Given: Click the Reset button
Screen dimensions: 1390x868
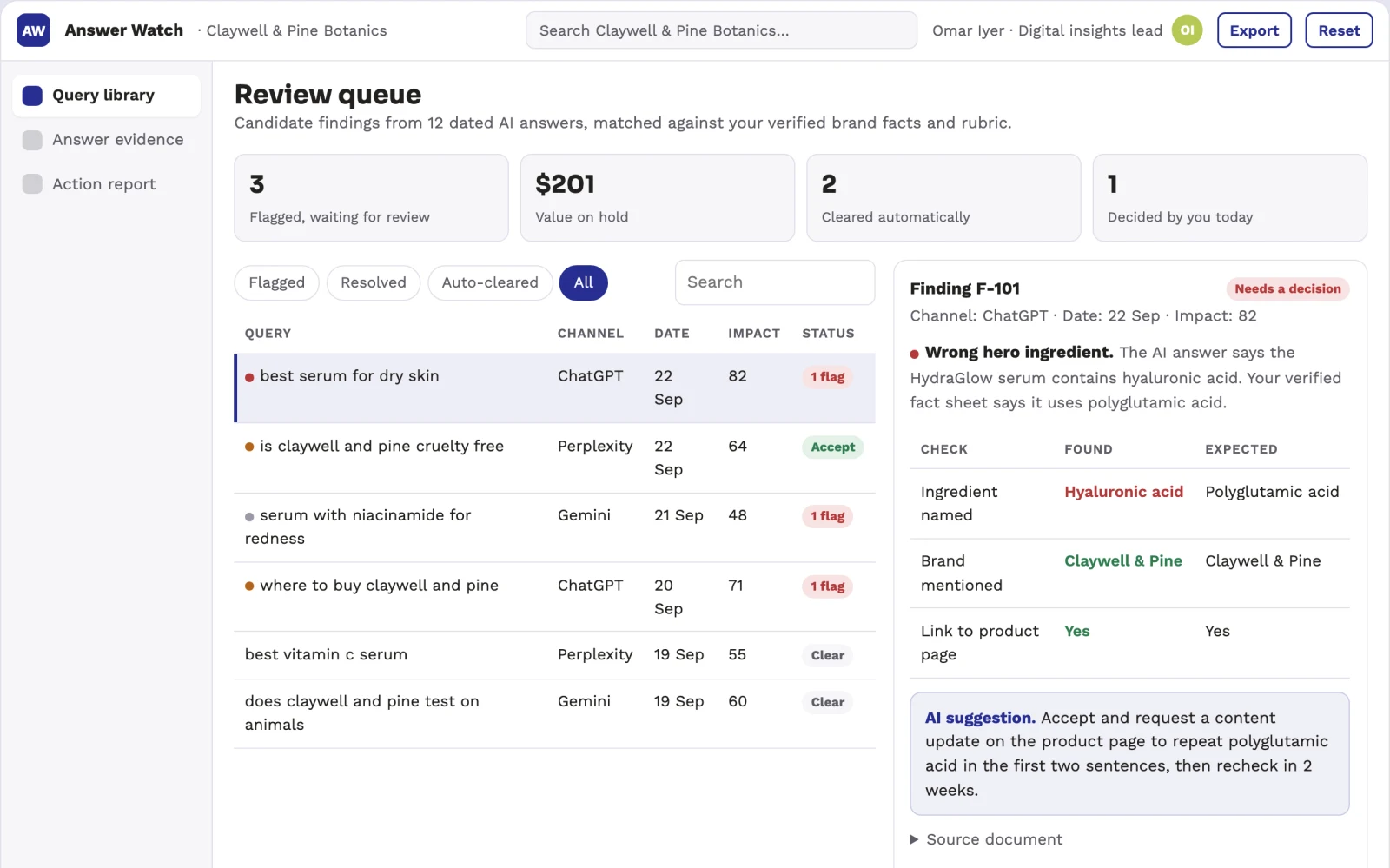Looking at the screenshot, I should tap(1339, 30).
